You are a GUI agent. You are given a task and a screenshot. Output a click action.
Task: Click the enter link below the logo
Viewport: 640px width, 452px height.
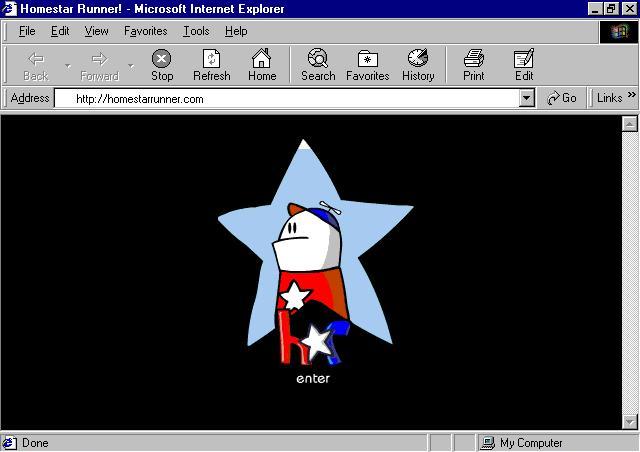[x=313, y=379]
